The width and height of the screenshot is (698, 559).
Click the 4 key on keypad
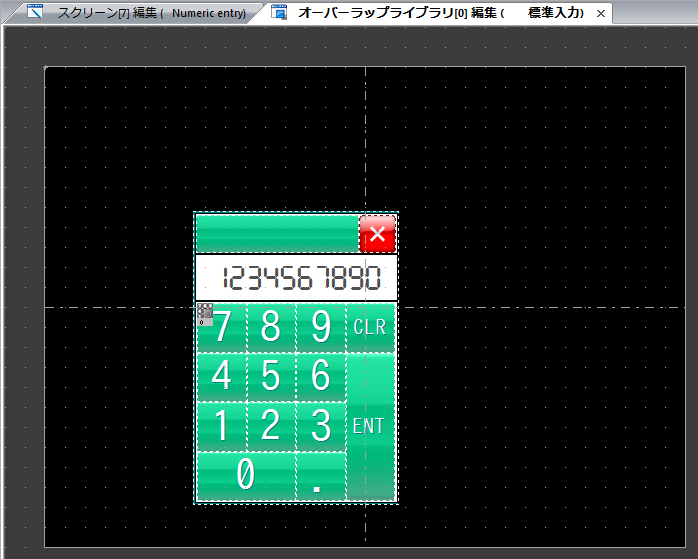coord(222,377)
